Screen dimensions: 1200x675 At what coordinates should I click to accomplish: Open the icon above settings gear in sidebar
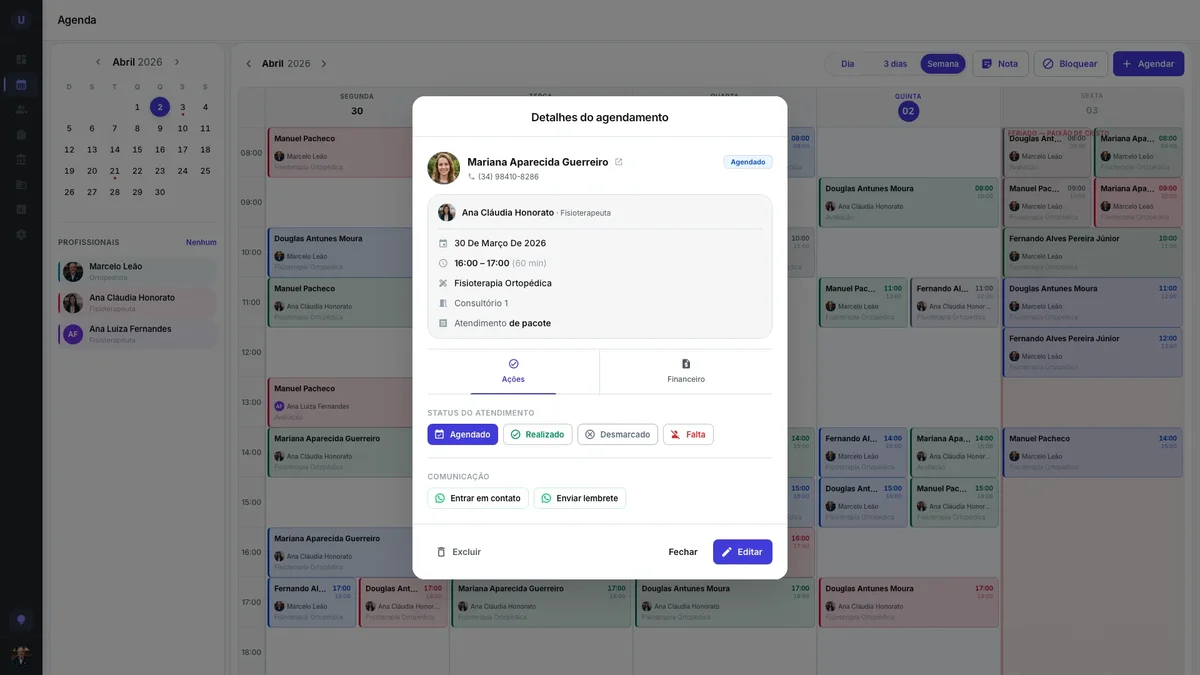pos(21,209)
